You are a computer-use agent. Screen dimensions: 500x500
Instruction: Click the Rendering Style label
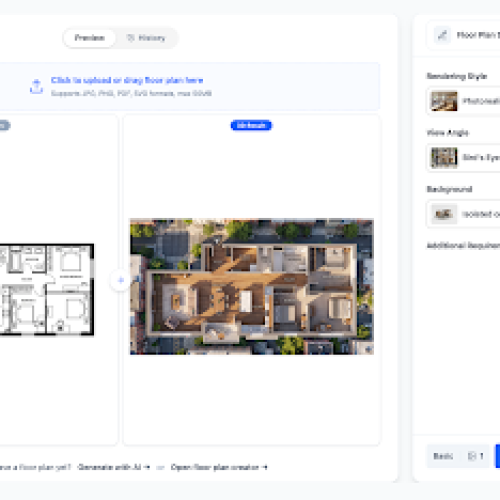[x=457, y=76]
